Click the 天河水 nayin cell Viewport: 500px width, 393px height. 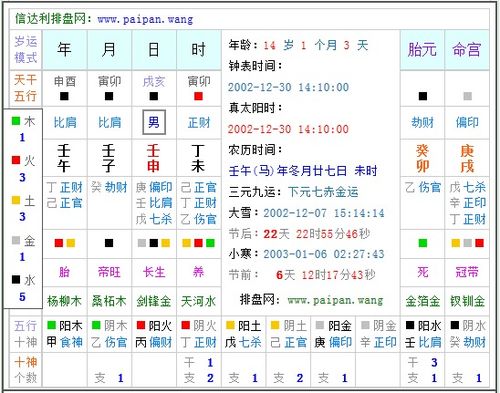tap(198, 301)
